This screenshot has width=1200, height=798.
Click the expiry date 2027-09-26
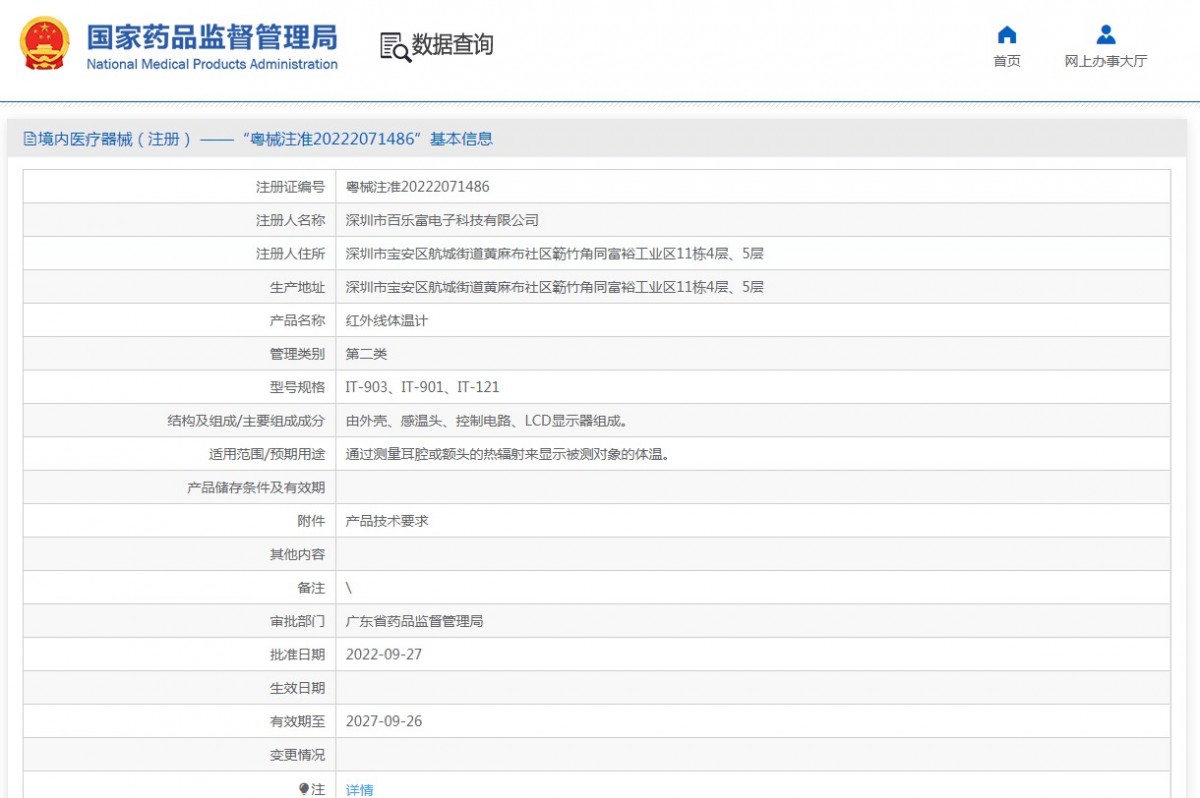384,721
